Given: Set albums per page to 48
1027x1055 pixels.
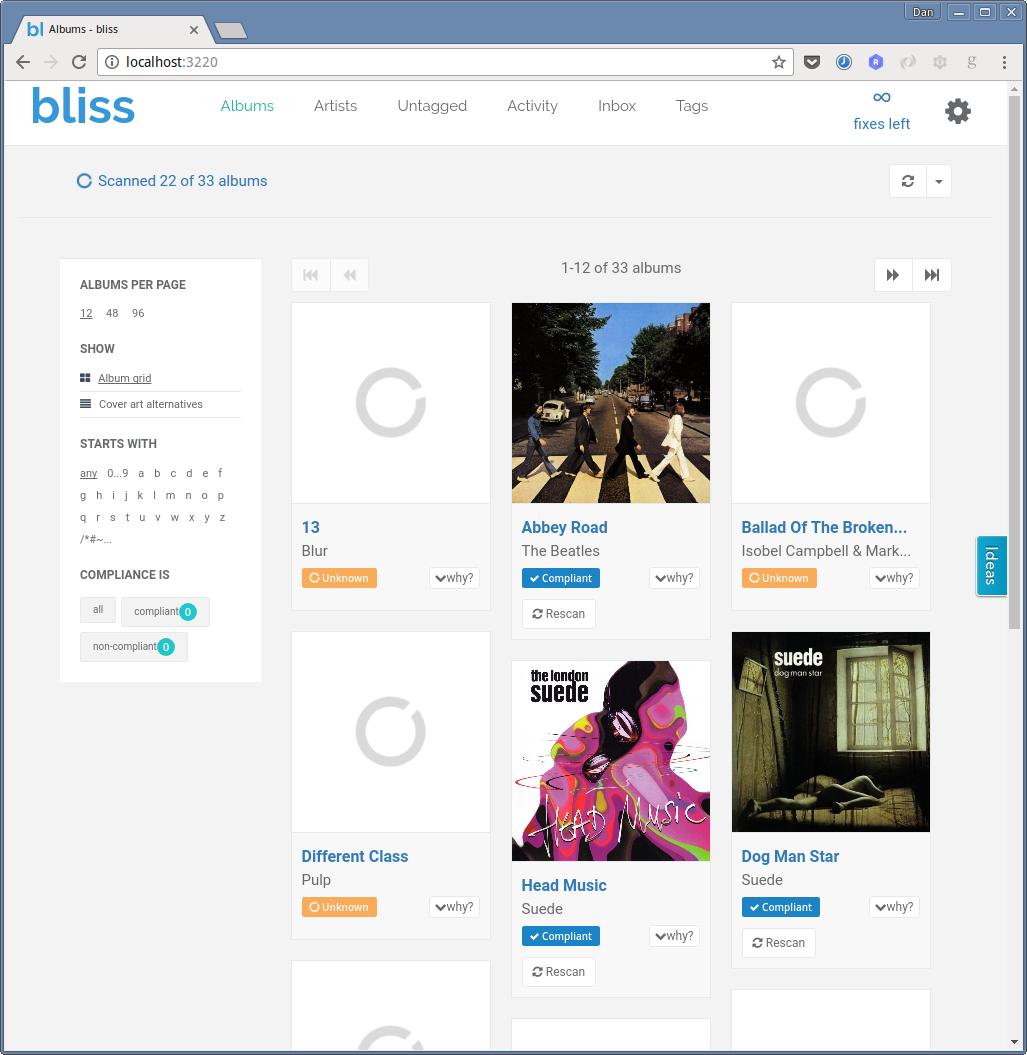Looking at the screenshot, I should coord(112,314).
